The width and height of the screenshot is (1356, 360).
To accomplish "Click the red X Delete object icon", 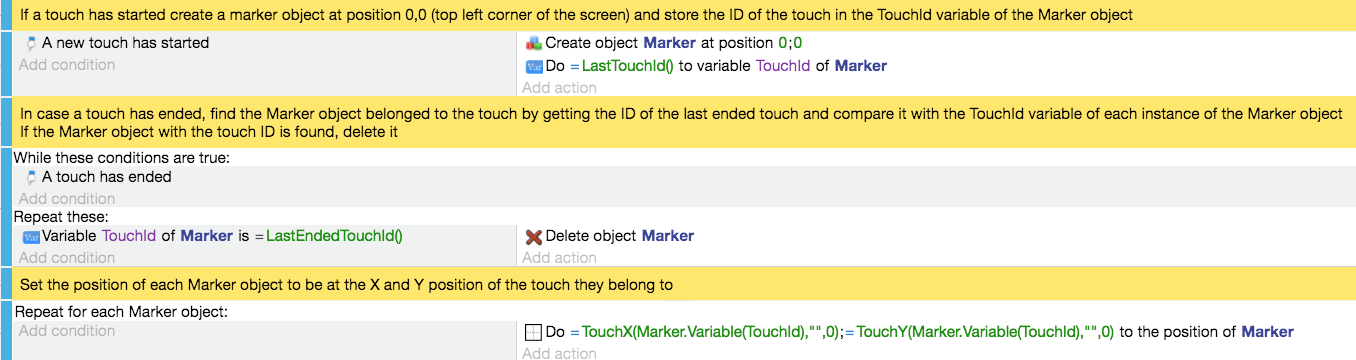I will coord(533,237).
